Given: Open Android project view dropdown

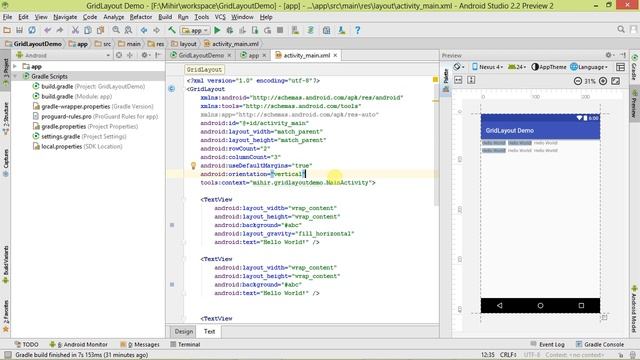Looking at the screenshot, I should (x=63, y=55).
